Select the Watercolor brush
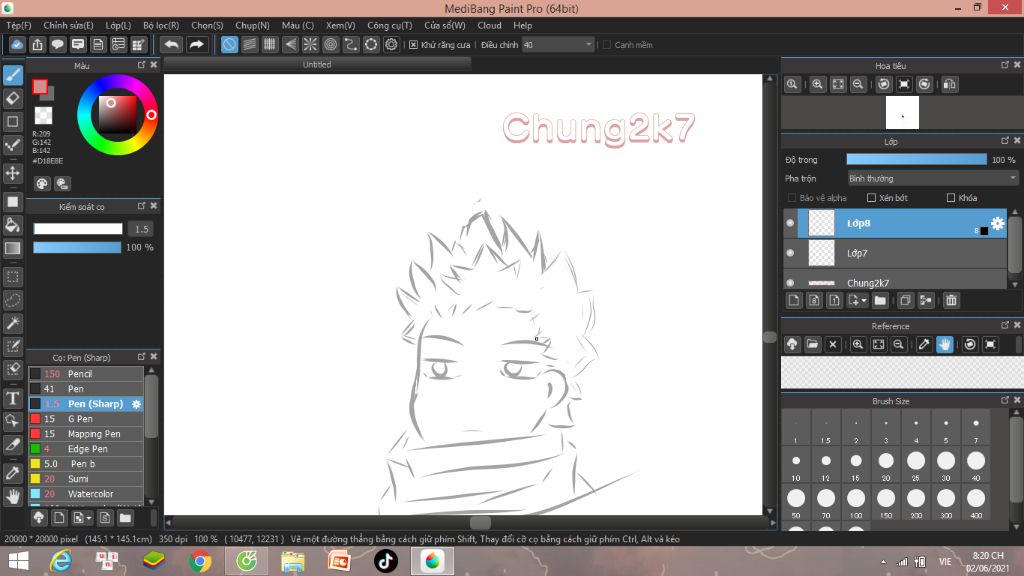Screen dimensions: 1024x576 [x=86, y=494]
